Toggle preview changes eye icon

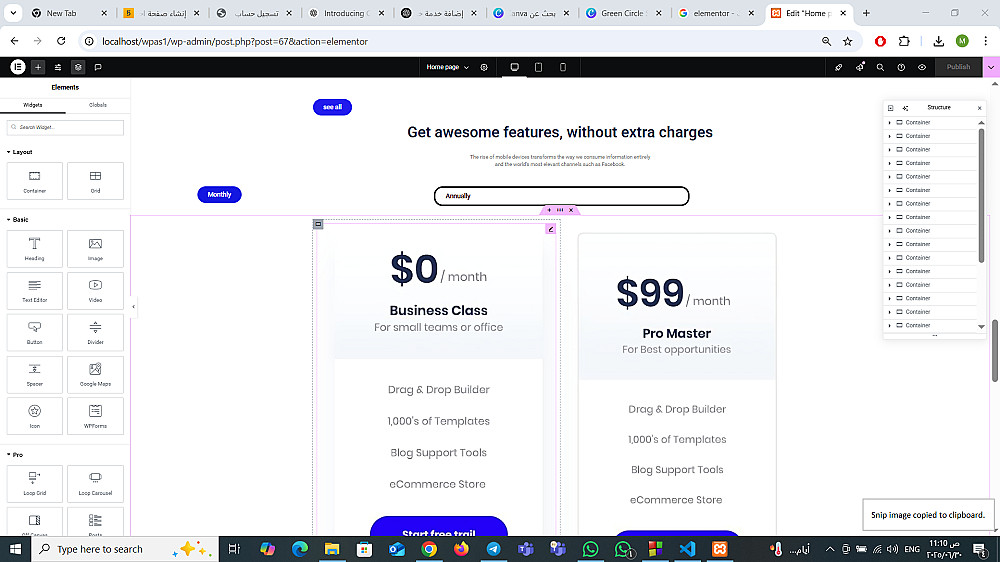pyautogui.click(x=922, y=67)
